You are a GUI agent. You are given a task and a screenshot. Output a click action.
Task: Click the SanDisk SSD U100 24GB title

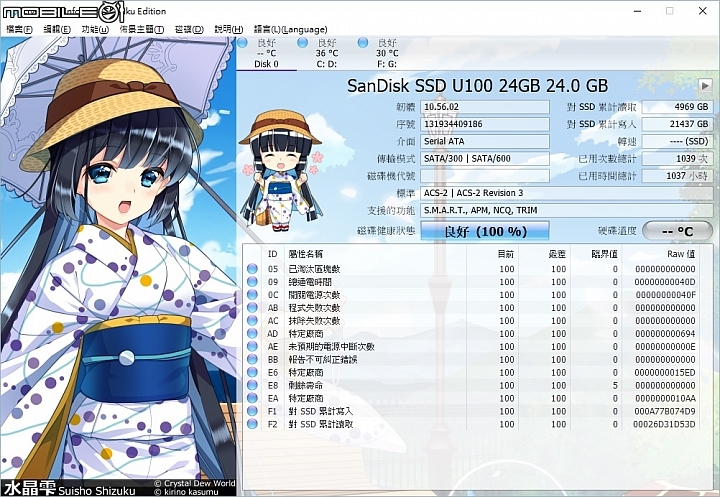(x=477, y=85)
